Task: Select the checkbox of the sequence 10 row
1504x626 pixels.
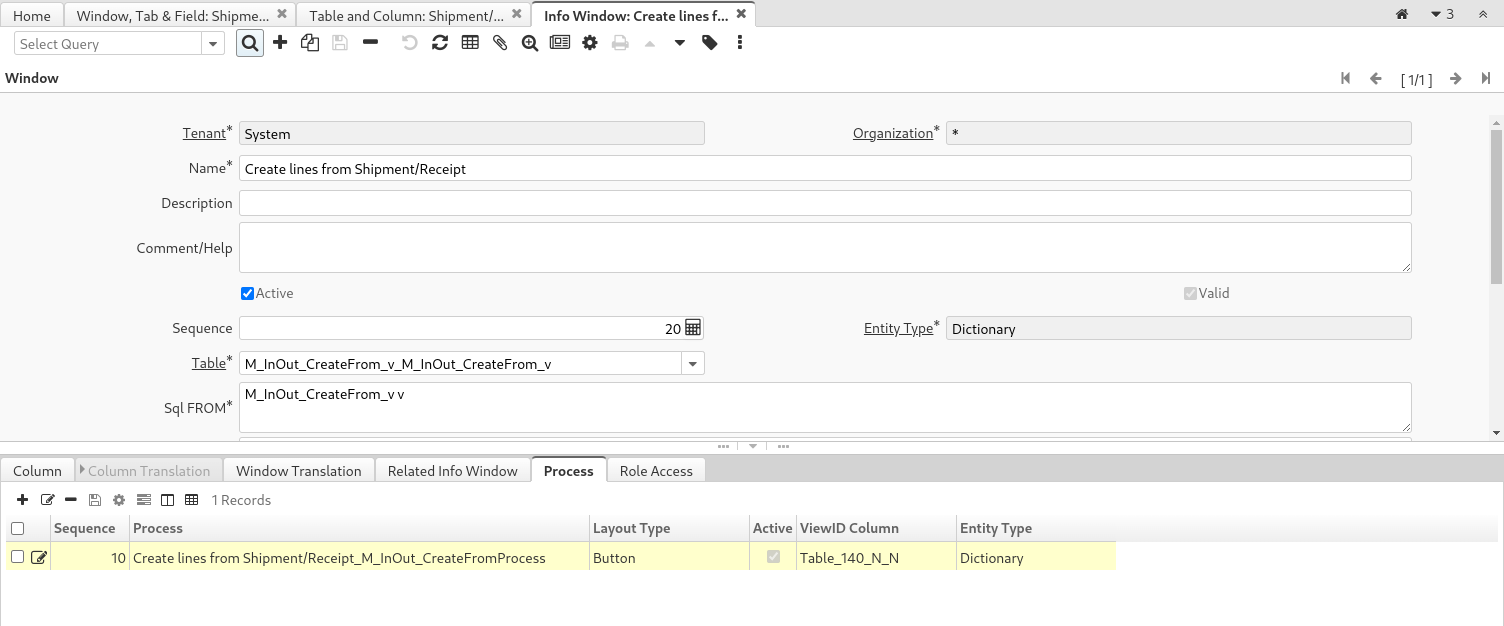Action: 17,556
